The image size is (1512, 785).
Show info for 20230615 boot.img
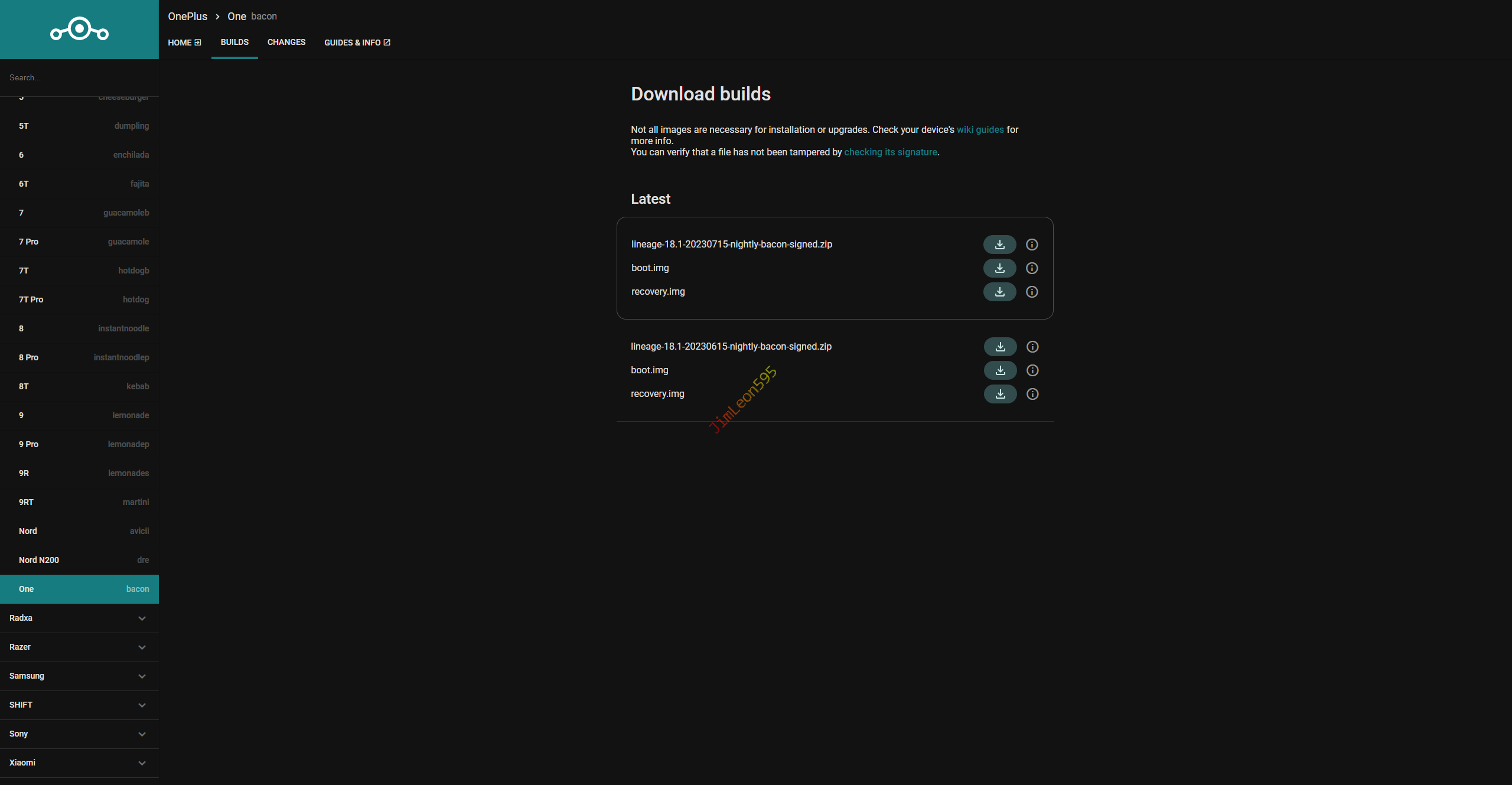(x=1032, y=370)
